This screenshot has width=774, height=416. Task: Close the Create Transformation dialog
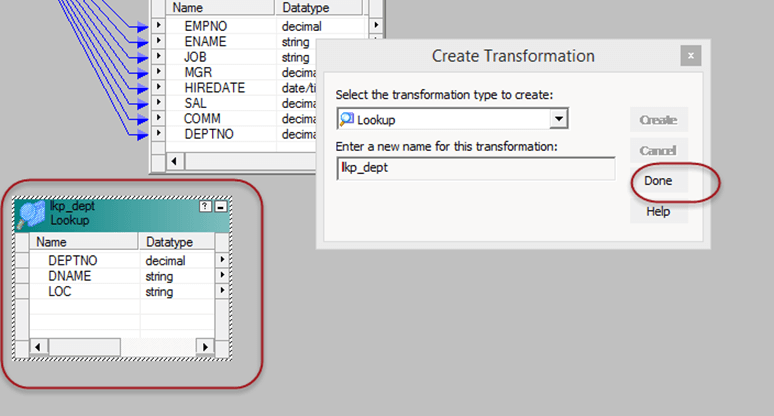pyautogui.click(x=689, y=56)
